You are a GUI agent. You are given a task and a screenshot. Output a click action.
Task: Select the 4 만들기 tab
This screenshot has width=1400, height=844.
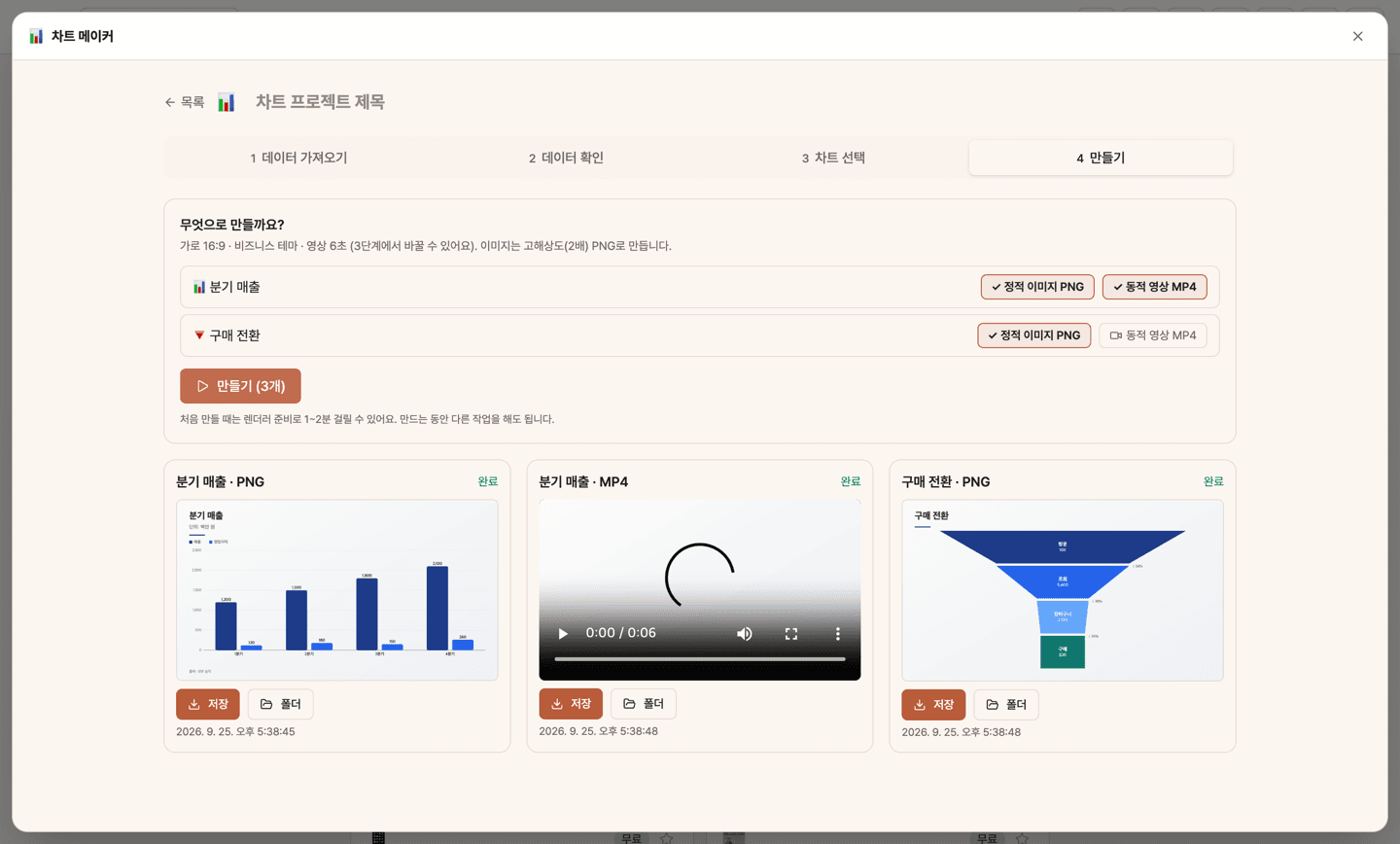click(1101, 158)
